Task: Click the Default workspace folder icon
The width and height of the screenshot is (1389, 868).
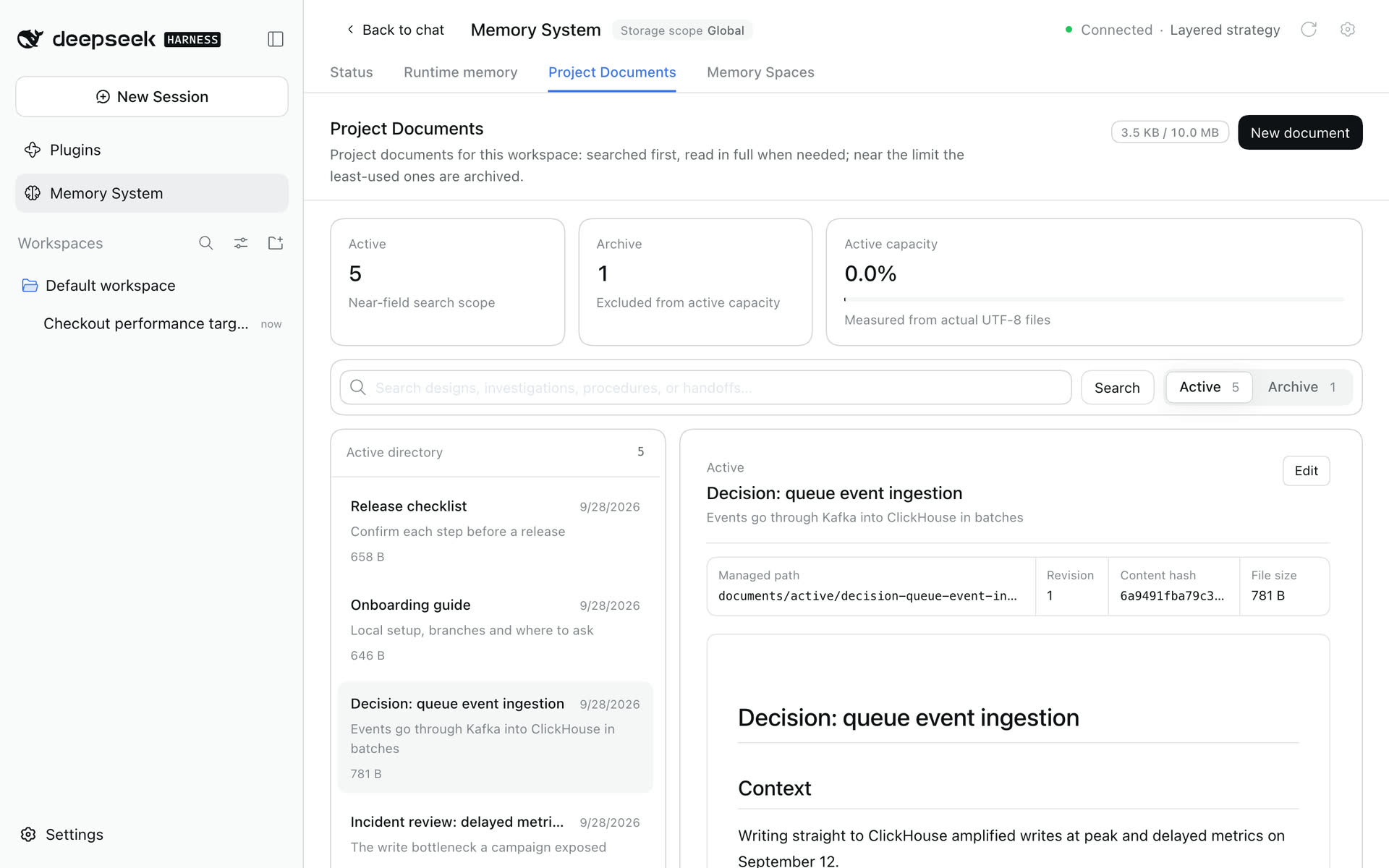Action: 30,286
